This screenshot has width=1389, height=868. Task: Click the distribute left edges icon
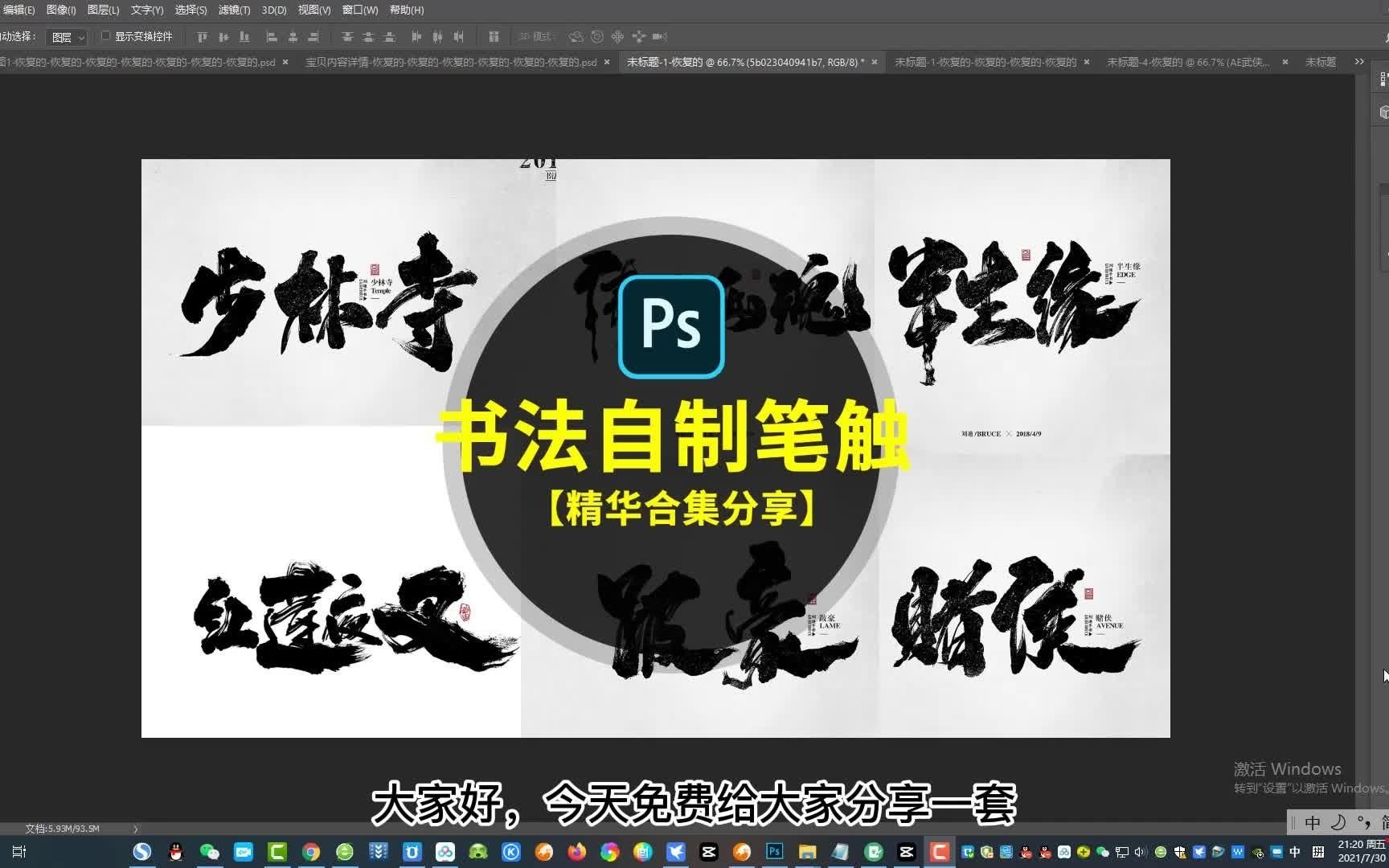pyautogui.click(x=416, y=36)
